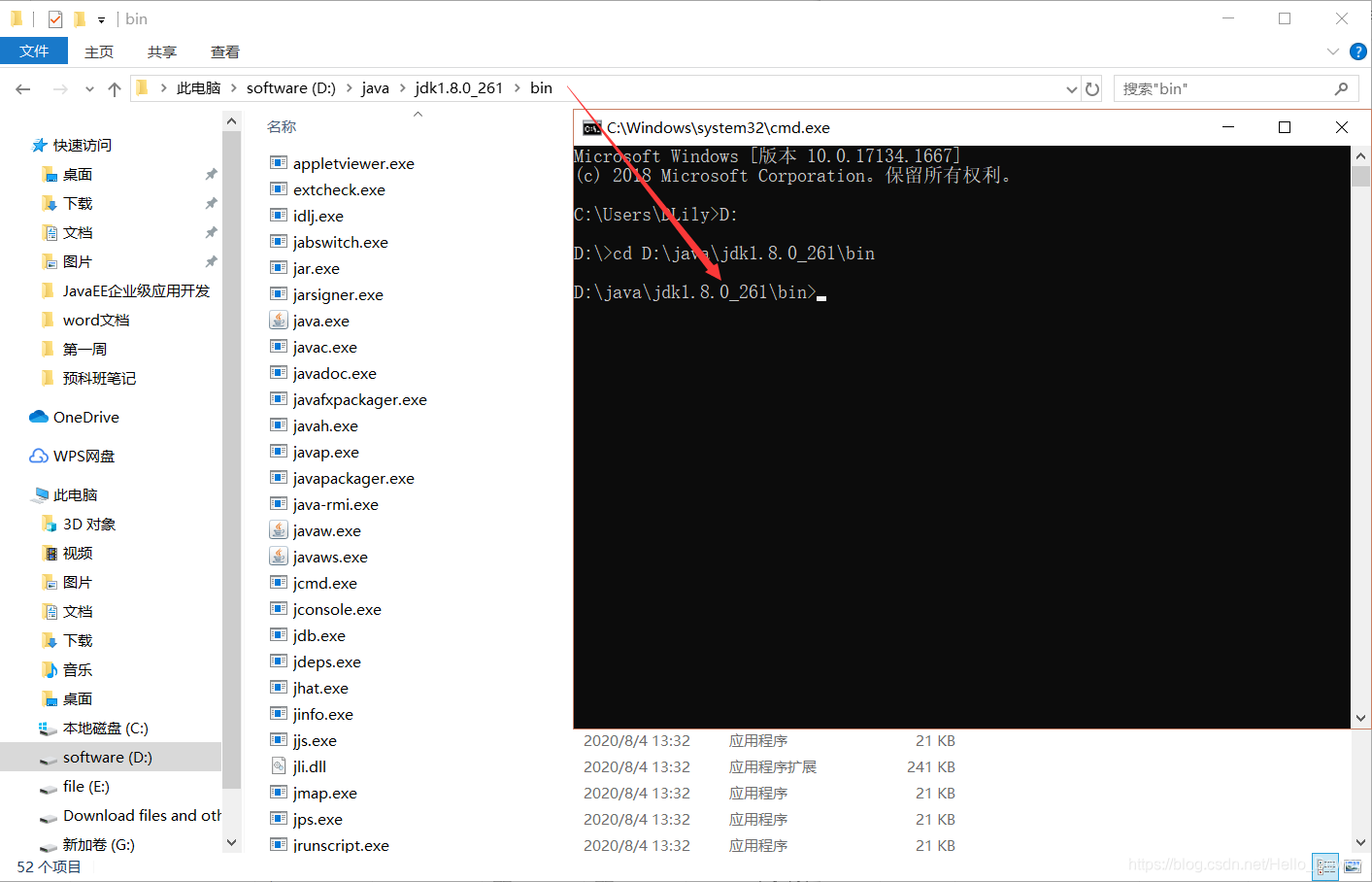The image size is (1372, 882).
Task: Select 本地磁盘 (C:) drive
Action: pyautogui.click(x=105, y=728)
